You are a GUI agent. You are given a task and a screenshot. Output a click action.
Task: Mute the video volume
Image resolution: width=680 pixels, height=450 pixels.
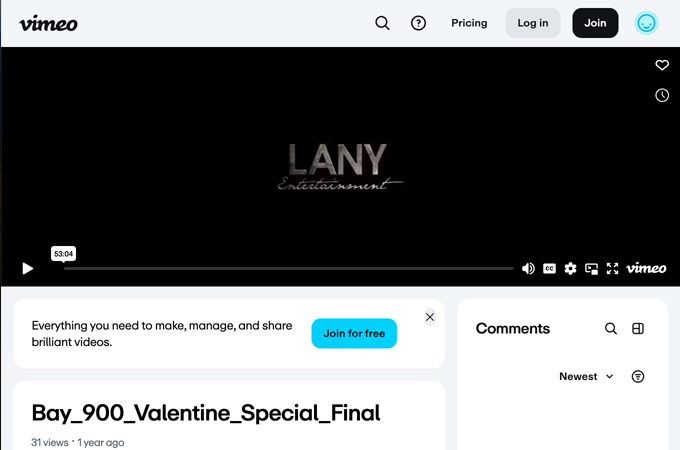pos(528,268)
